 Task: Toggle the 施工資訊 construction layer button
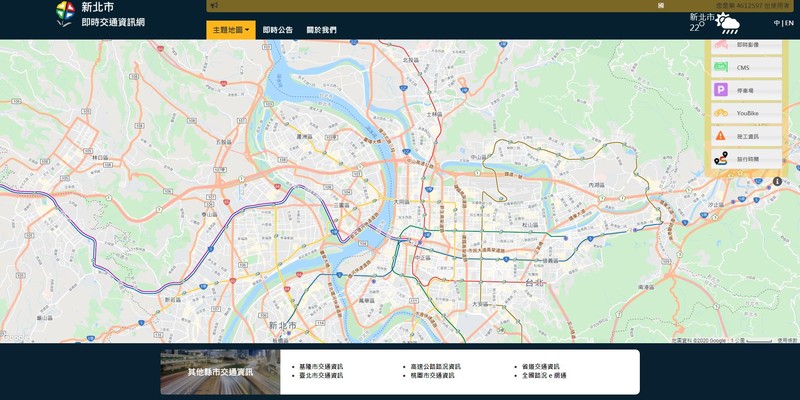pyautogui.click(x=747, y=136)
